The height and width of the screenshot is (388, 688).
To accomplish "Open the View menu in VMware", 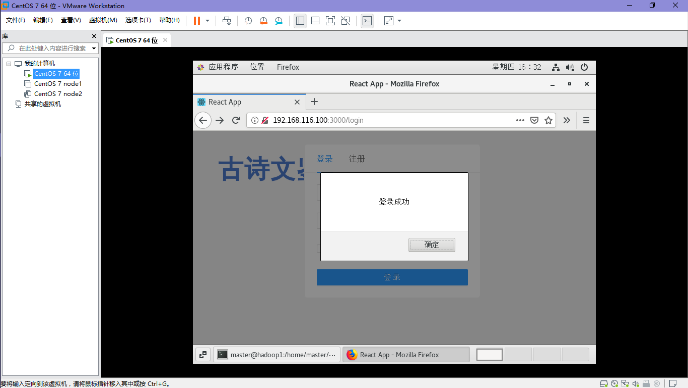I will coord(71,20).
